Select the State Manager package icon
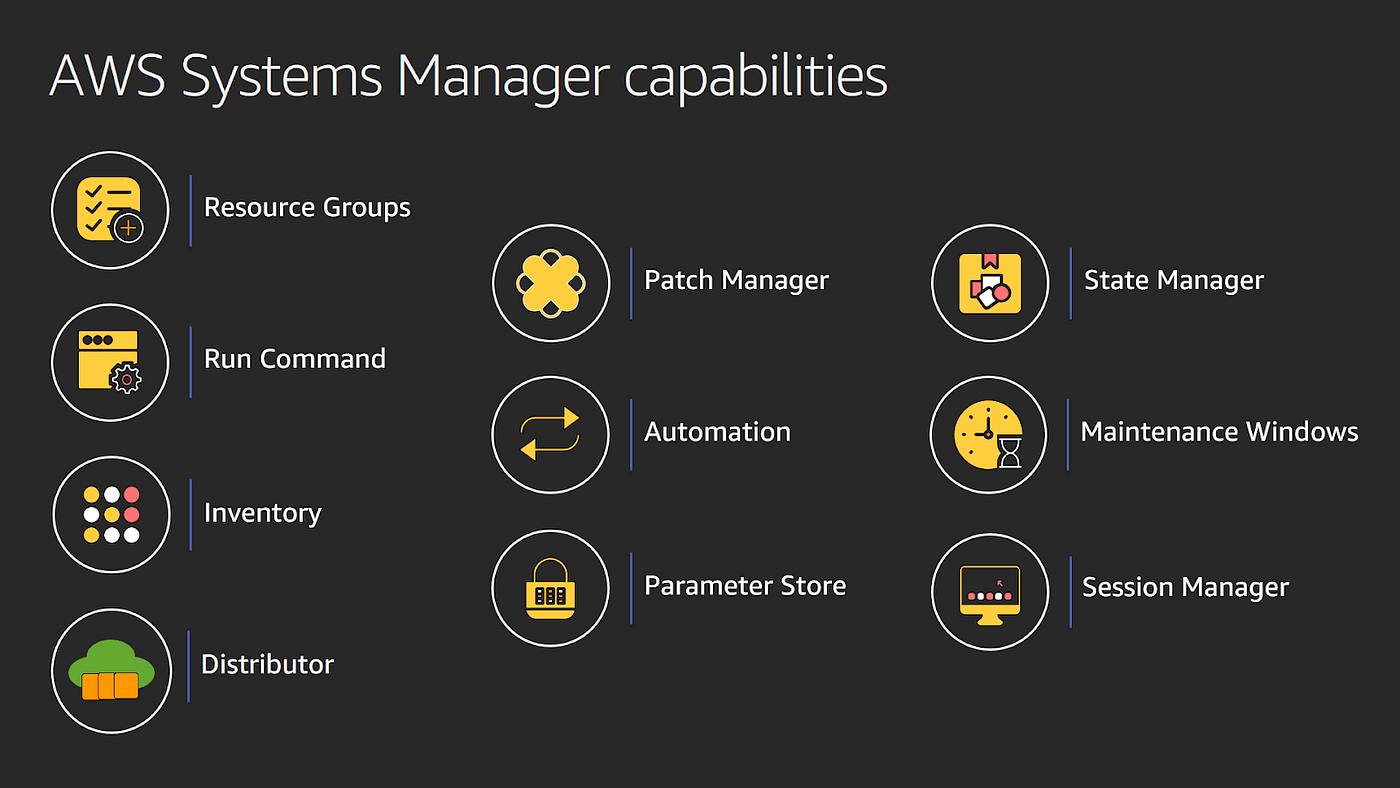Image resolution: width=1400 pixels, height=788 pixels. [990, 283]
